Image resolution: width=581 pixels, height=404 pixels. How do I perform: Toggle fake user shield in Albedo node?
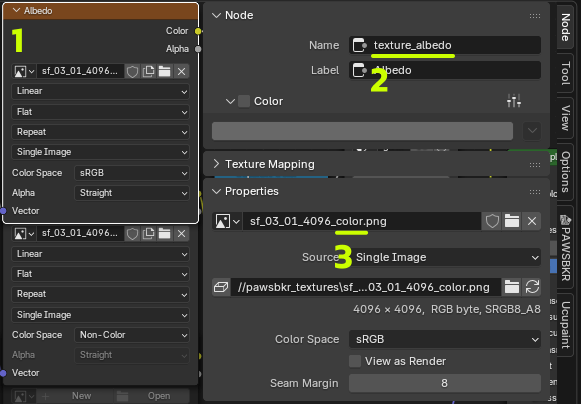pos(132,71)
